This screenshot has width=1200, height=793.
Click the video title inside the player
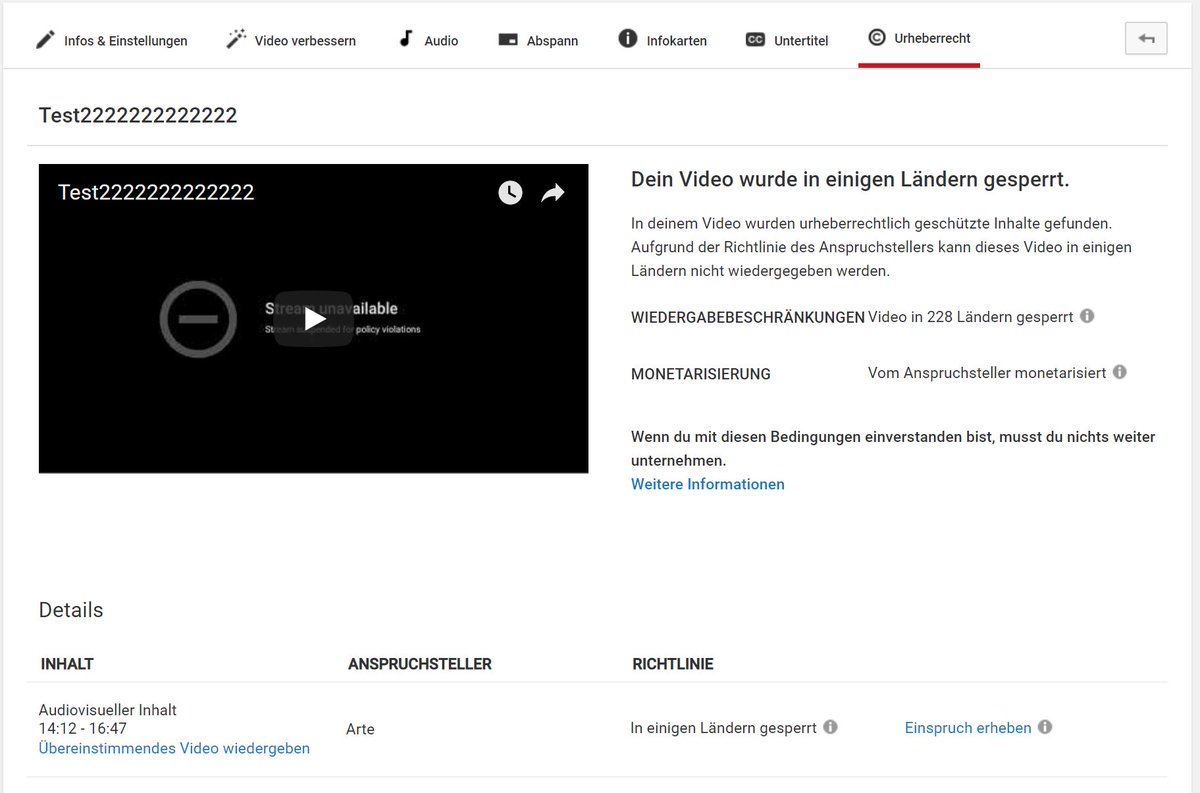[x=156, y=192]
